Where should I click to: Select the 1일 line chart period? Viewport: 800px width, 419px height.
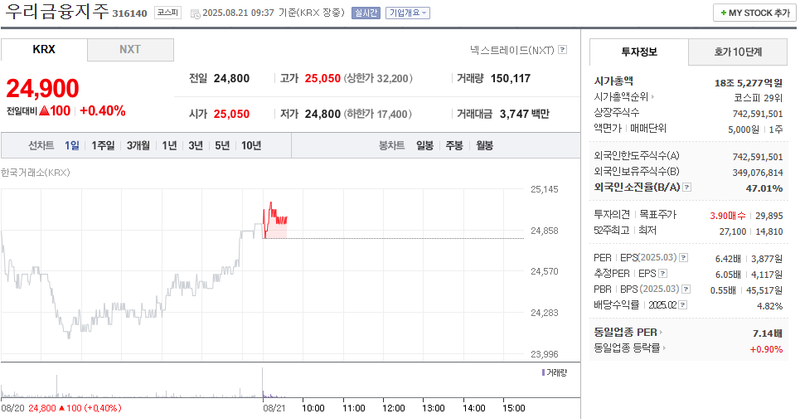tap(72, 145)
